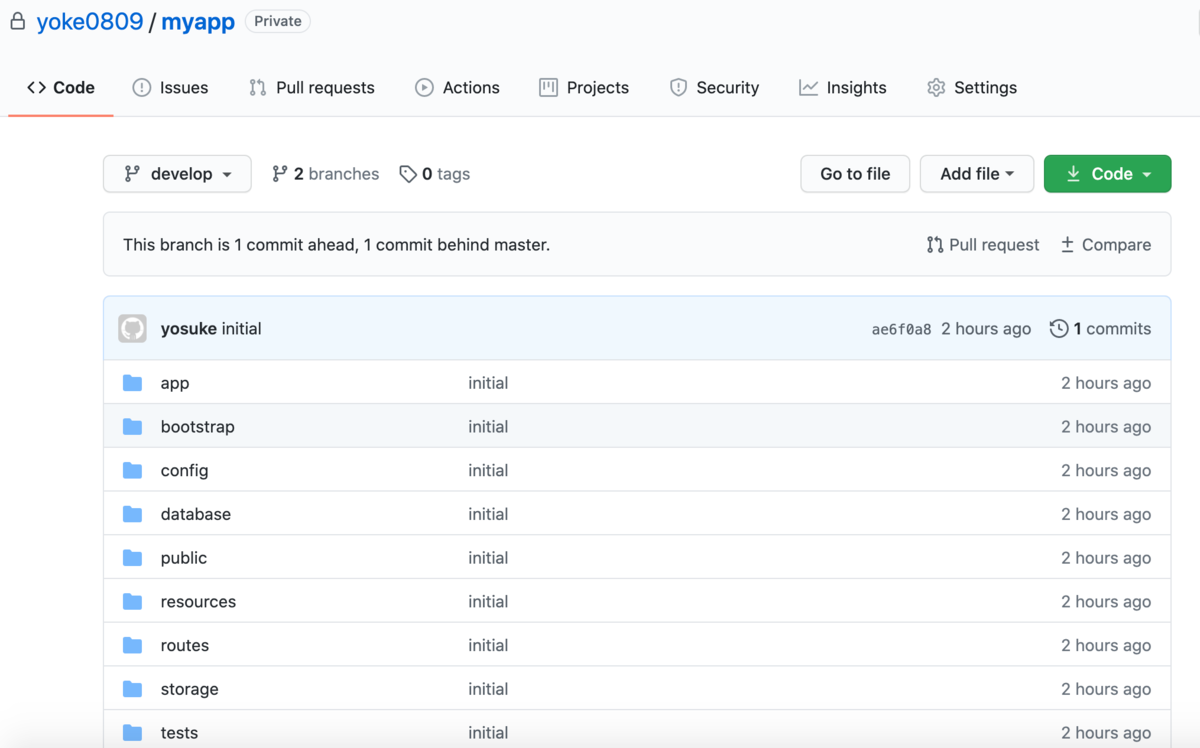
Task: Click the Projects board icon
Action: click(548, 88)
